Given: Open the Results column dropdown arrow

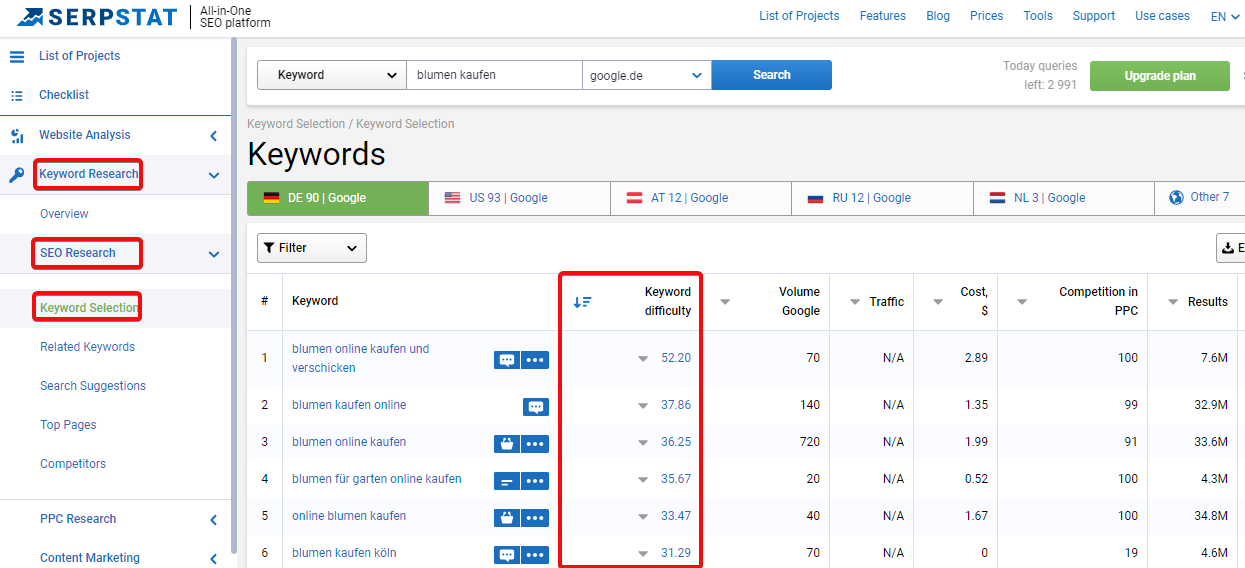Looking at the screenshot, I should (x=1172, y=302).
